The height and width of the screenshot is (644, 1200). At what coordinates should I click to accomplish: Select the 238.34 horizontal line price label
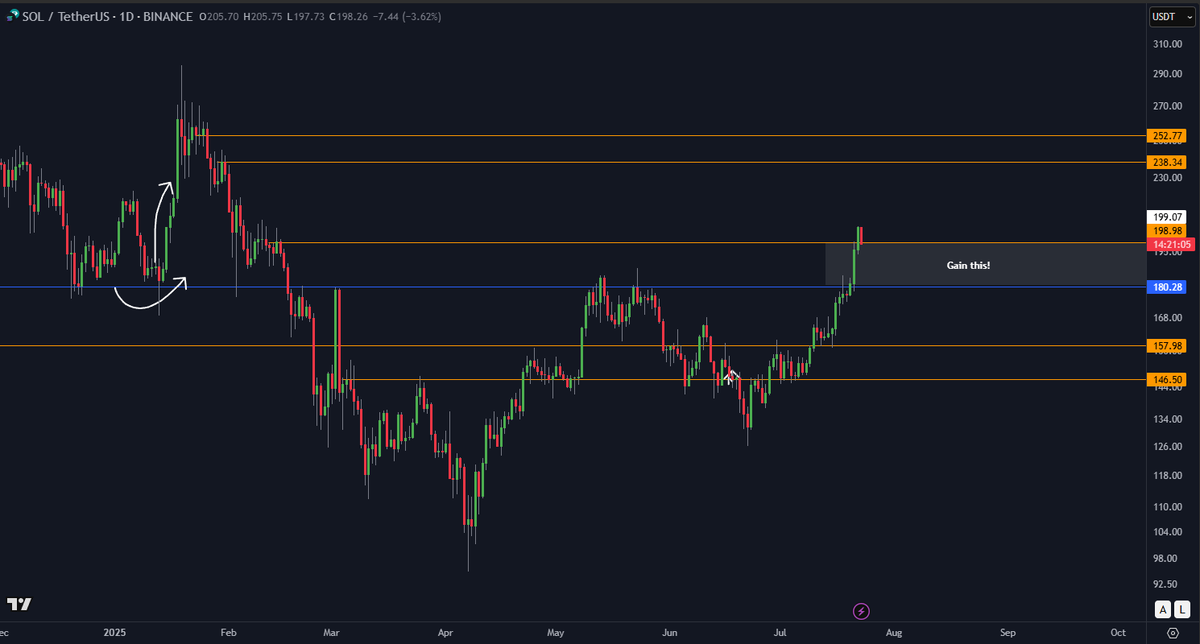click(x=1167, y=162)
